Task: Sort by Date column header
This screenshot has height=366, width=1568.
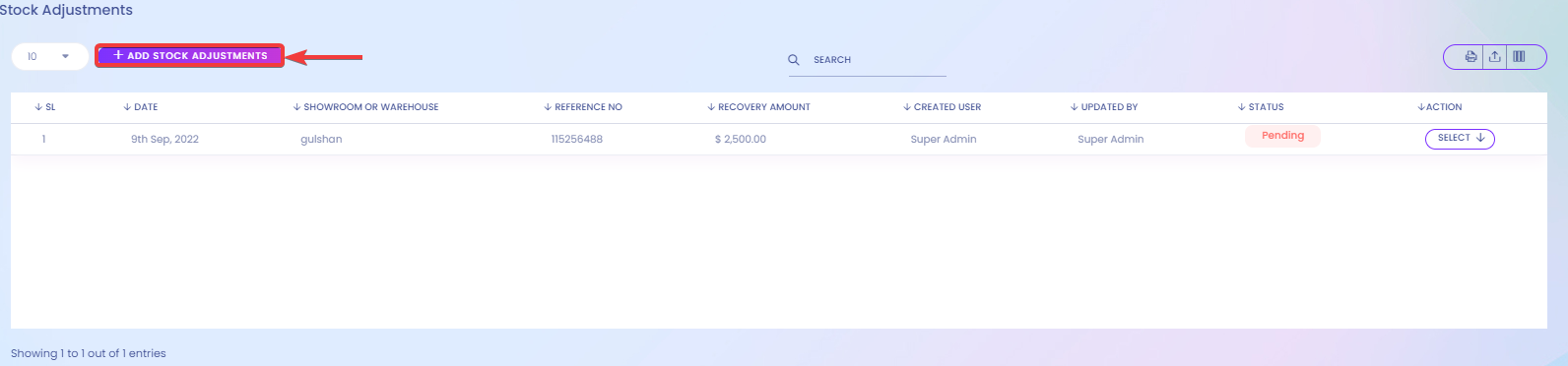Action: [x=141, y=107]
